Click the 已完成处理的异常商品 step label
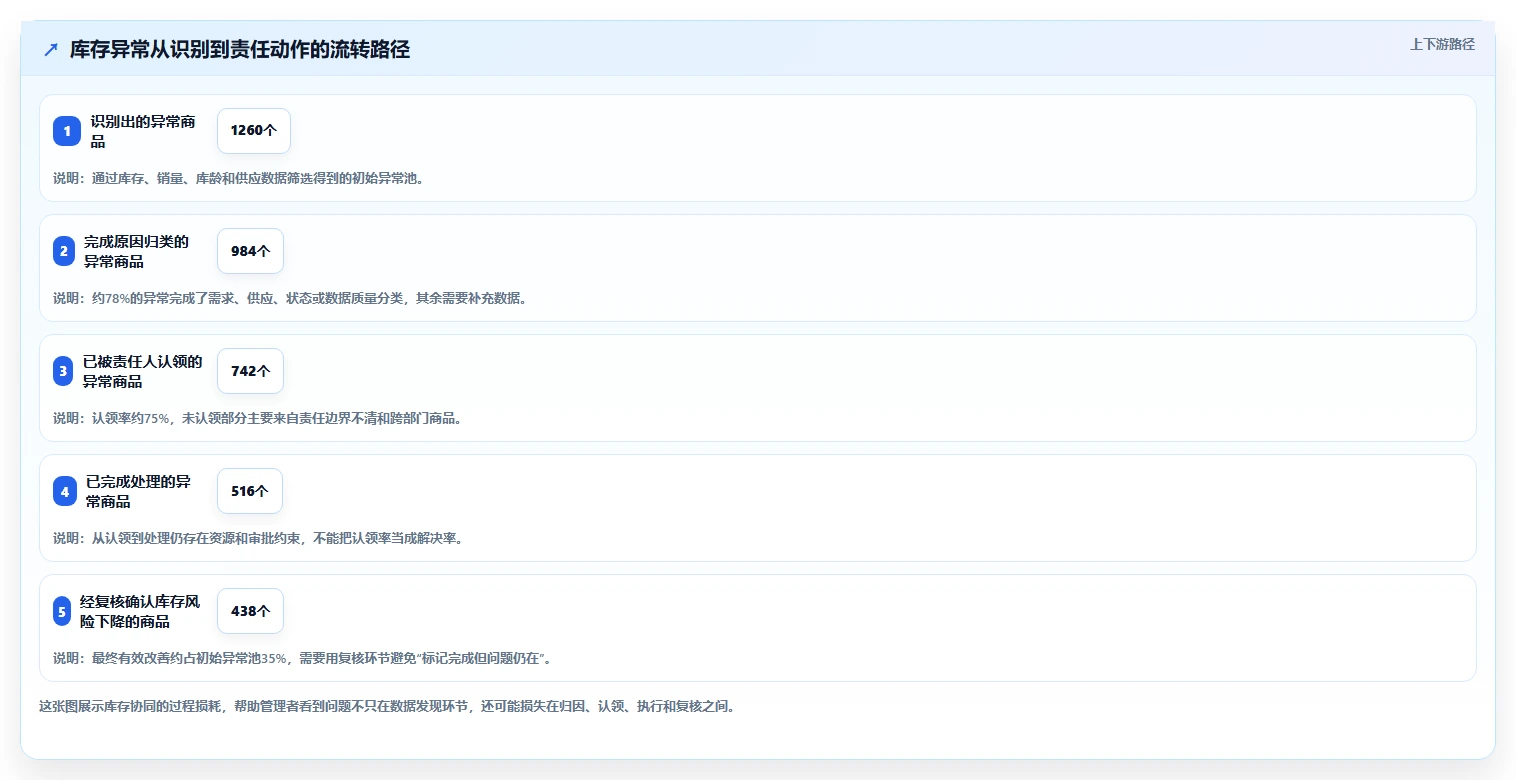1516x780 pixels. [139, 491]
